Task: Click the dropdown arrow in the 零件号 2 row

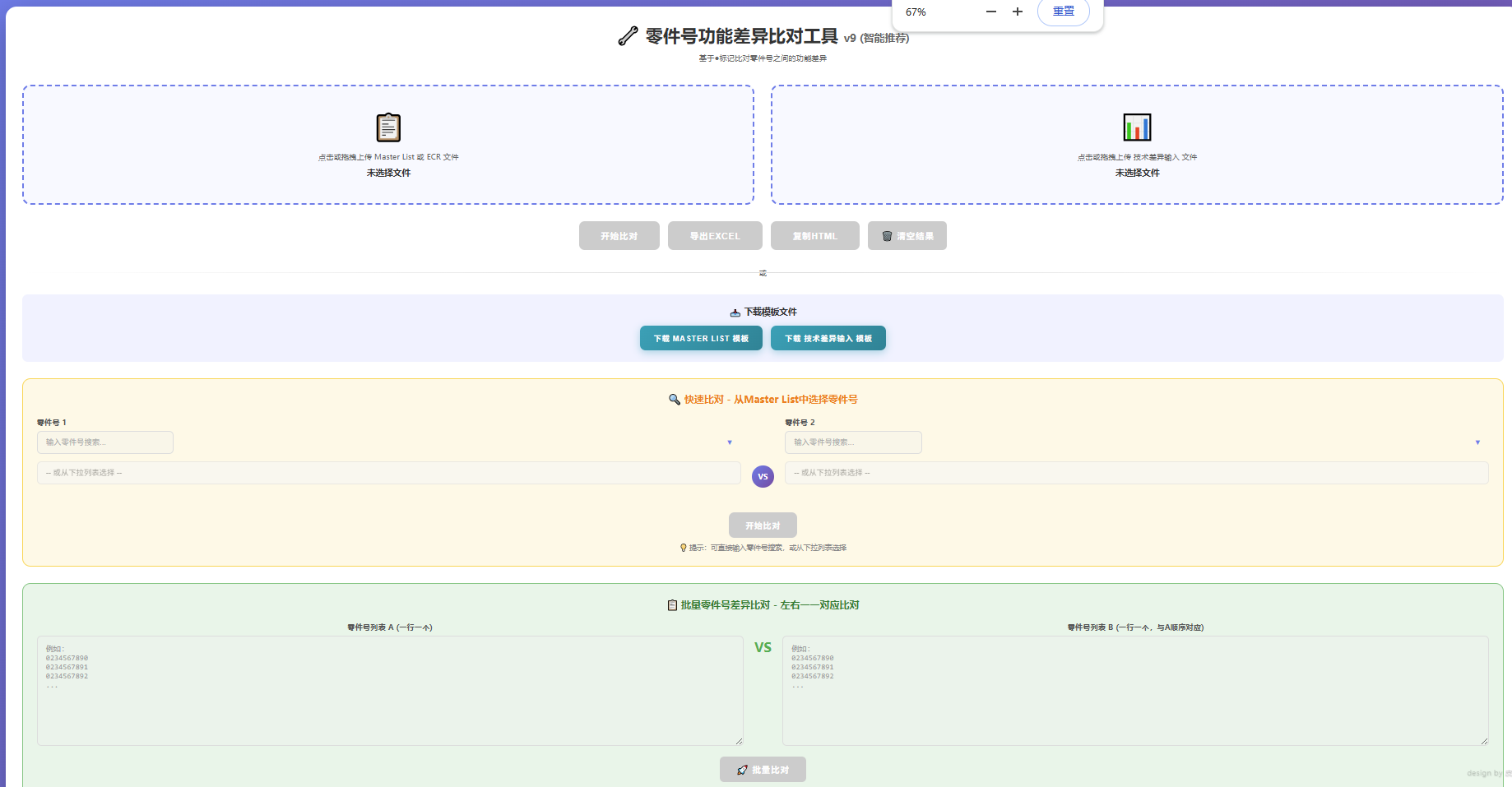Action: (x=1477, y=442)
